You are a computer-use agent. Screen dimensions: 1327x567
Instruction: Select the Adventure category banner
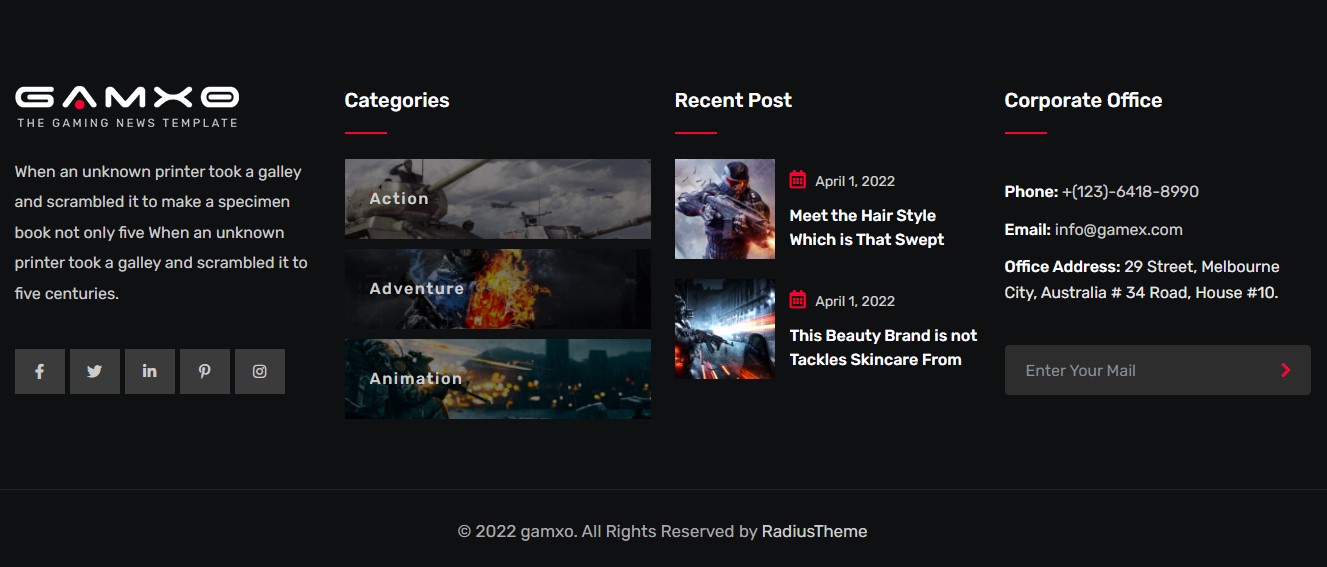(497, 289)
